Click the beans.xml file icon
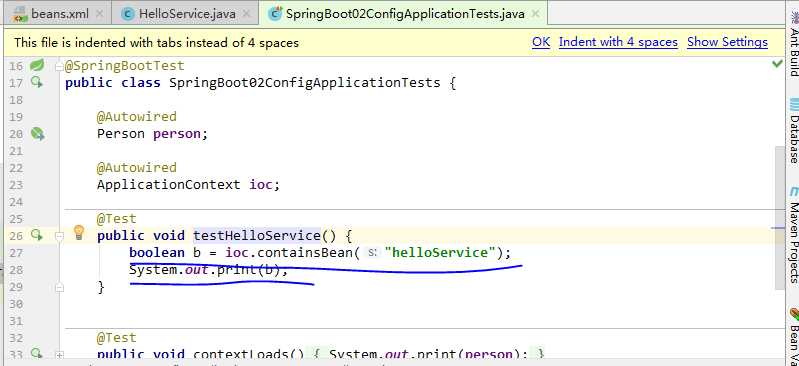The width and height of the screenshot is (799, 366). click(x=19, y=14)
